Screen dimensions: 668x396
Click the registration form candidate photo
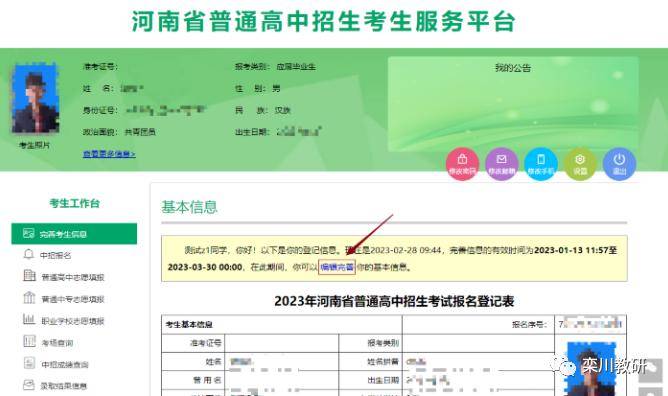point(592,369)
